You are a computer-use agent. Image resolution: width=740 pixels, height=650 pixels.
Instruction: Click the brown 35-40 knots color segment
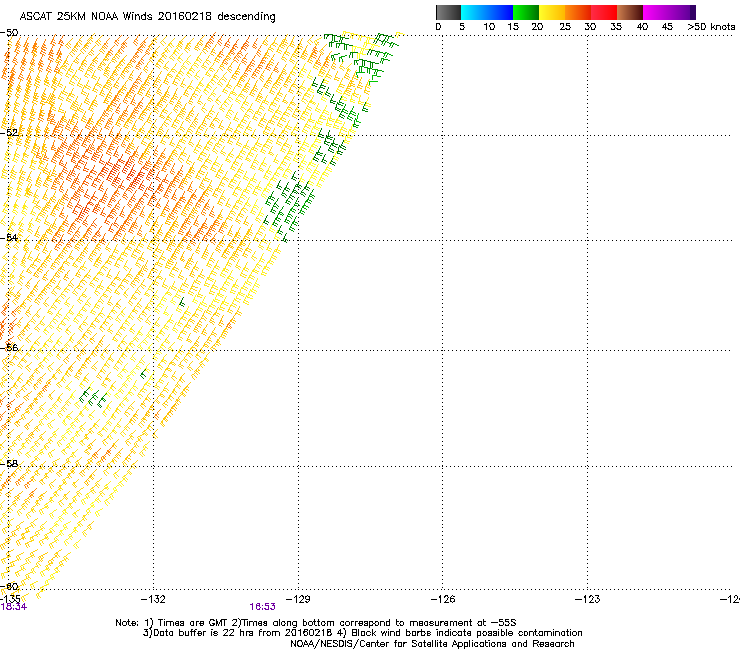[630, 12]
